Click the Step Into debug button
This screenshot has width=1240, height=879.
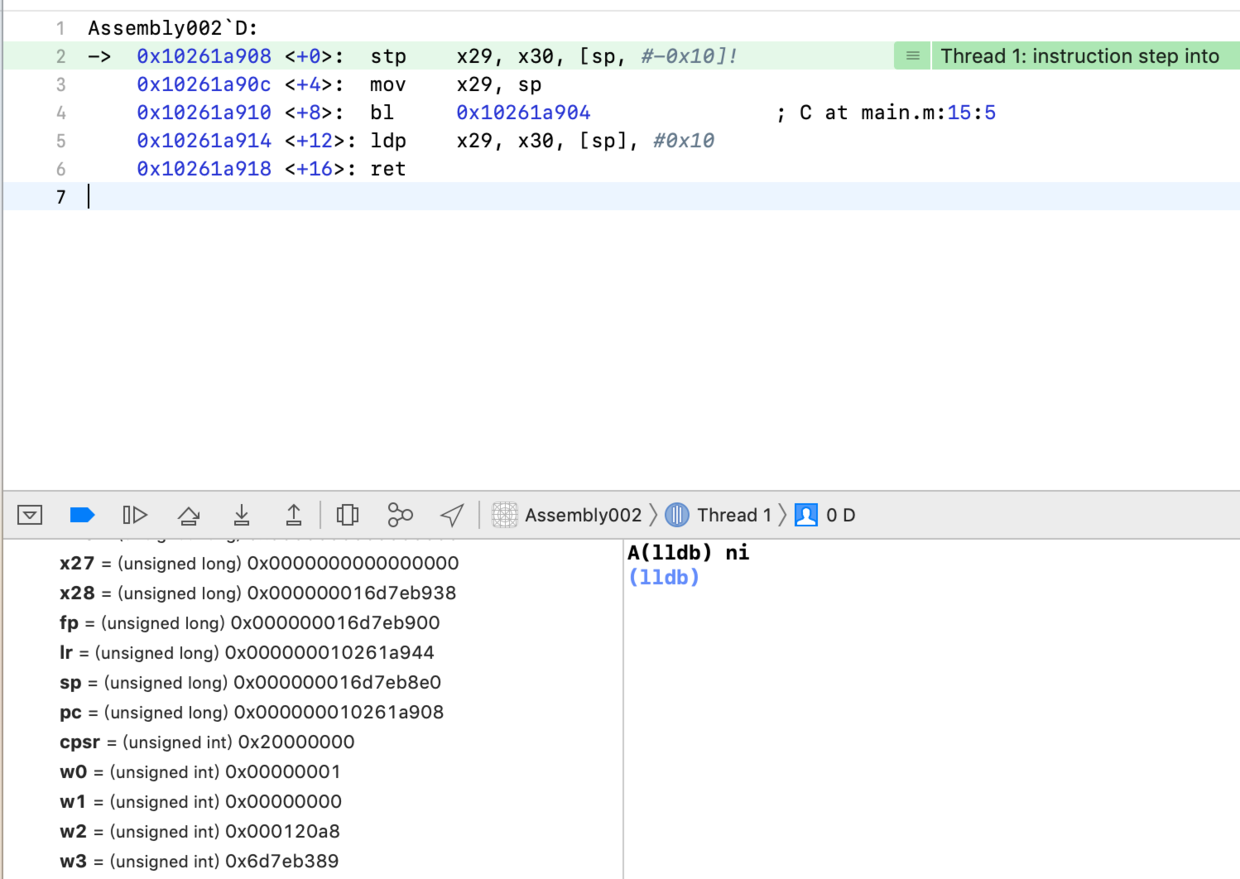coord(241,515)
